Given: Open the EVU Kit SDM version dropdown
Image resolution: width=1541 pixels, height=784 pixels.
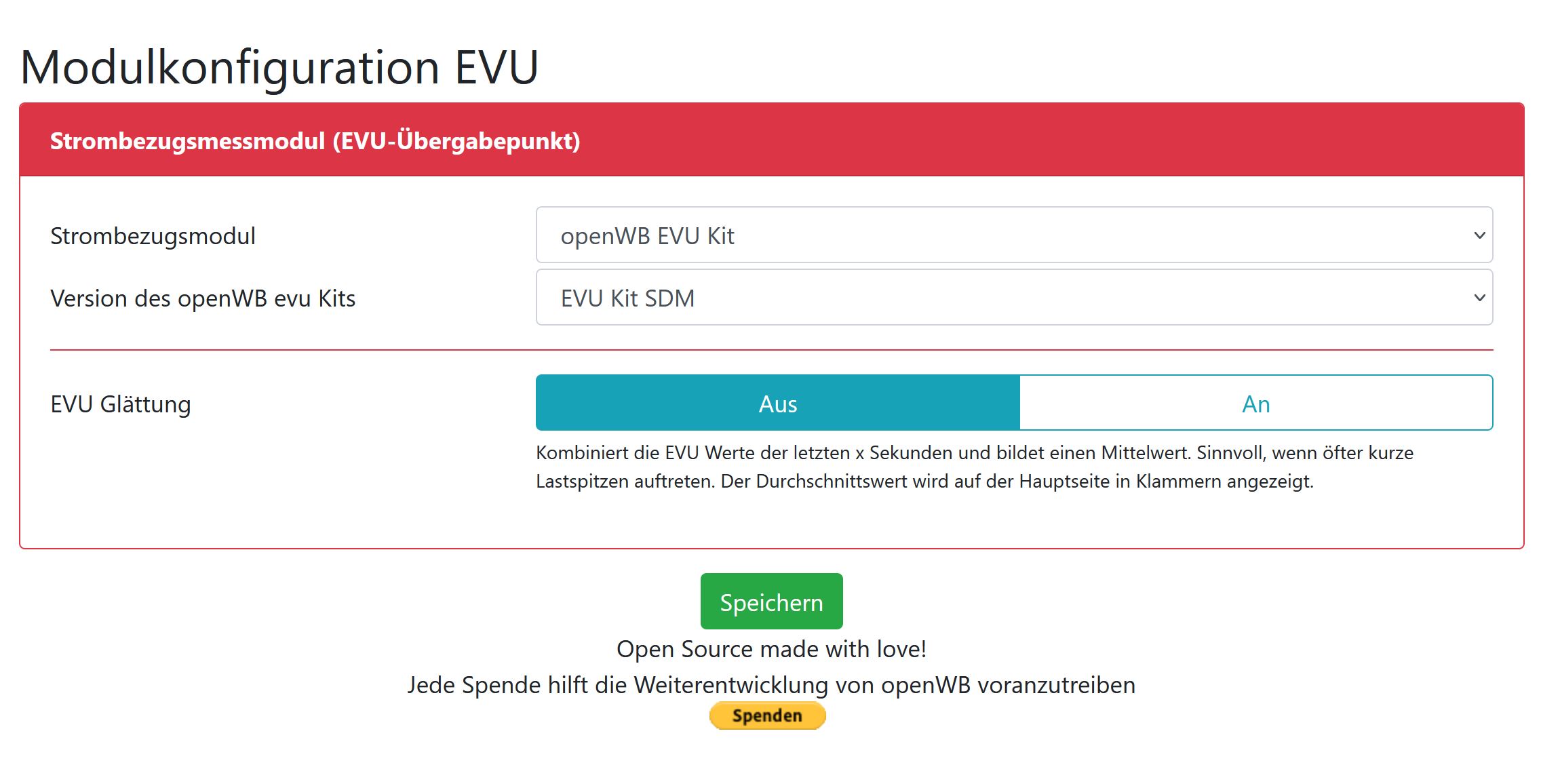Looking at the screenshot, I should point(1014,297).
